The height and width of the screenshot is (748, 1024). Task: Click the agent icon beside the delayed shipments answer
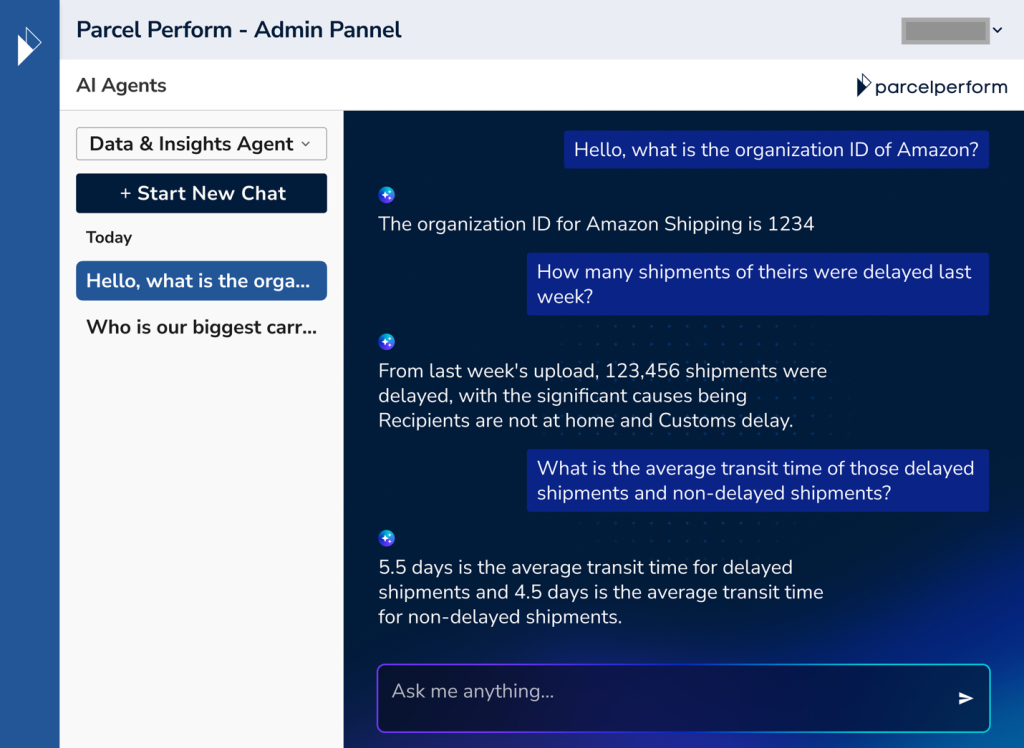(x=387, y=341)
